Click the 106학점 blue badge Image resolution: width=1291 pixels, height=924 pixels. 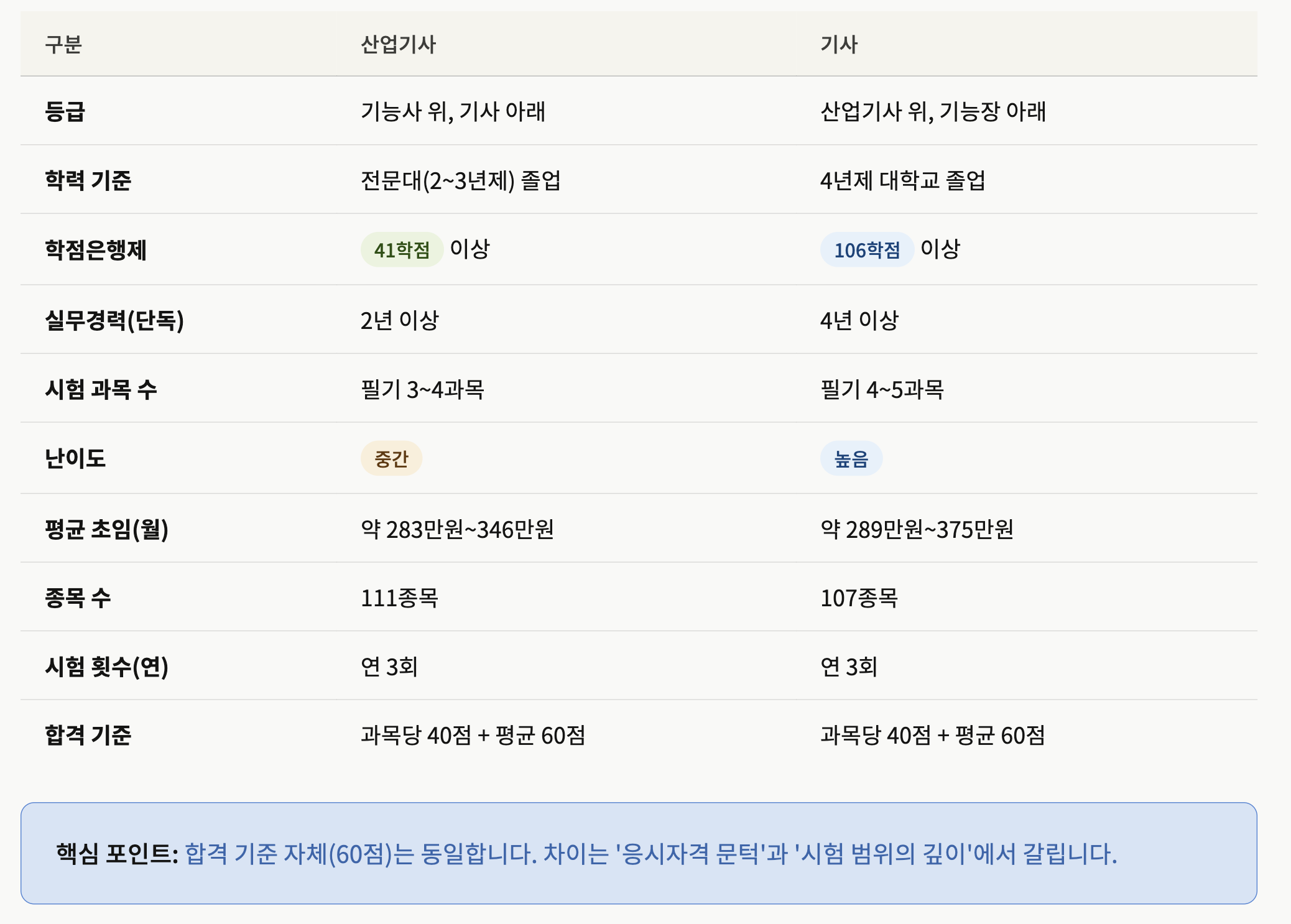click(867, 249)
